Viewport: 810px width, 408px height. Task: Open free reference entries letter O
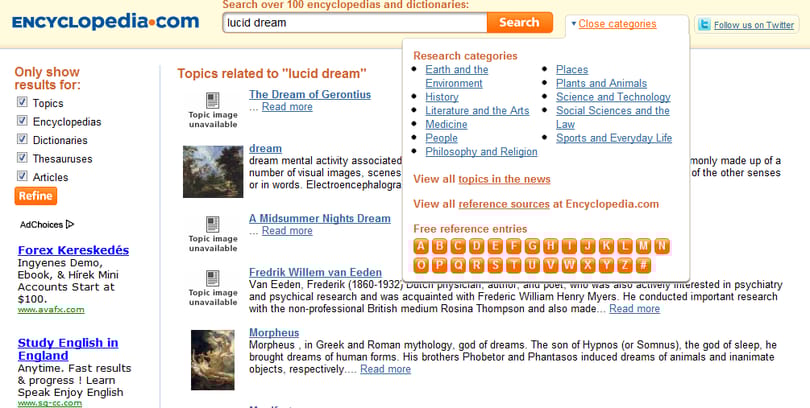click(421, 265)
